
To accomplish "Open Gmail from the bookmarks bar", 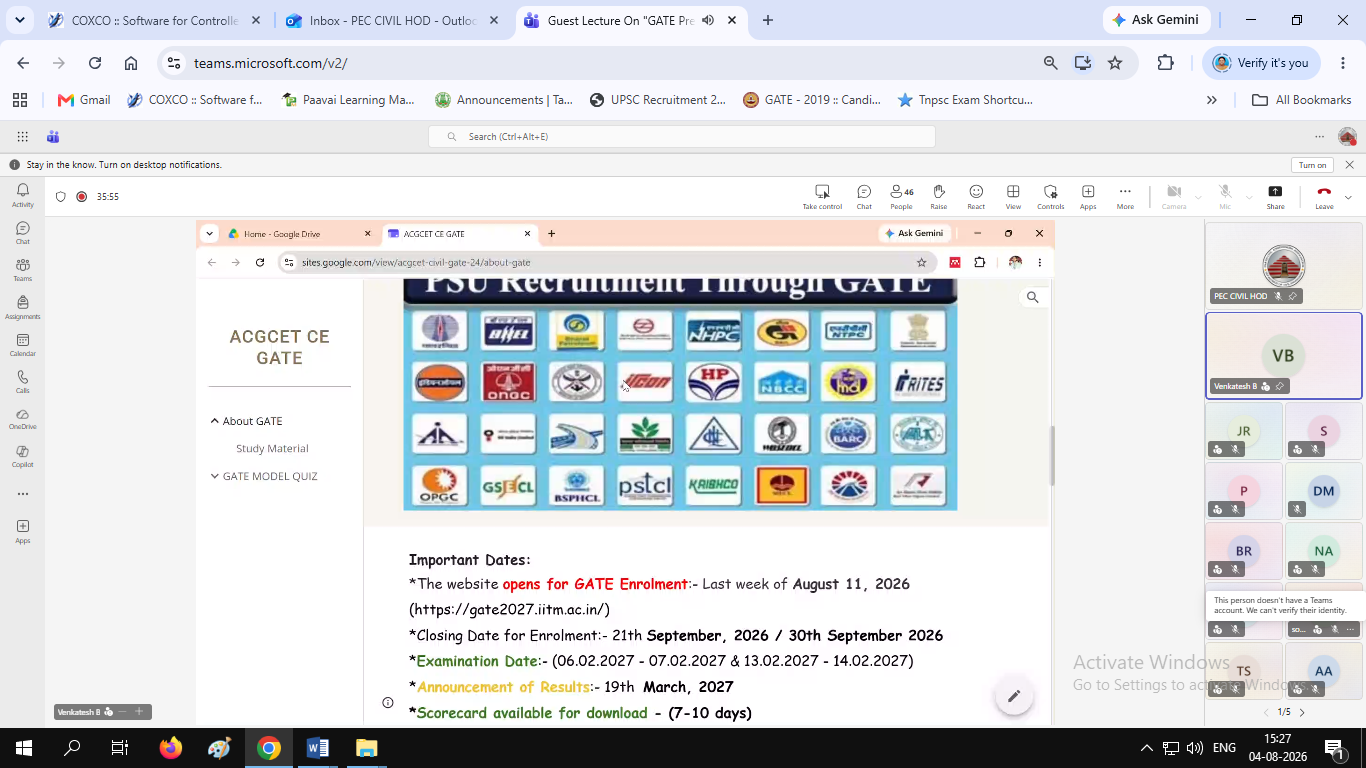I will click(84, 100).
